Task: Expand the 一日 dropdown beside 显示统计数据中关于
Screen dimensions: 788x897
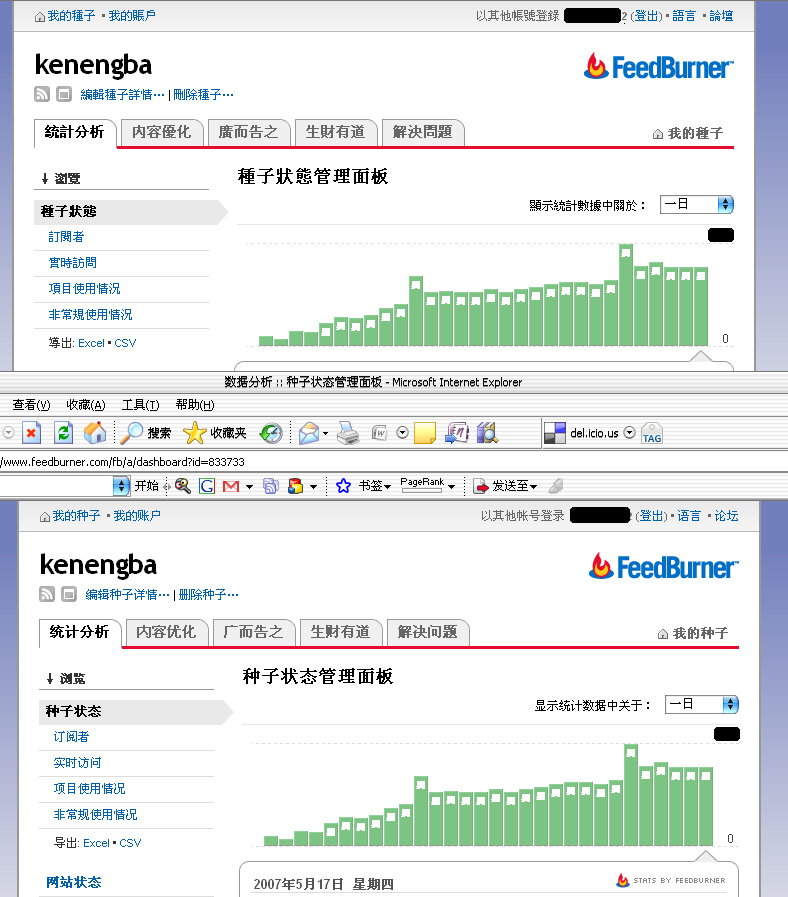Action: pyautogui.click(x=702, y=704)
